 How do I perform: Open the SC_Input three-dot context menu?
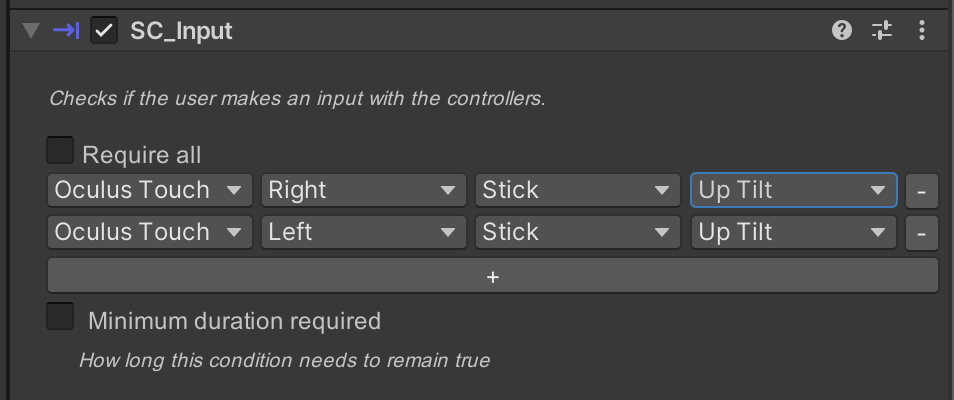click(922, 31)
